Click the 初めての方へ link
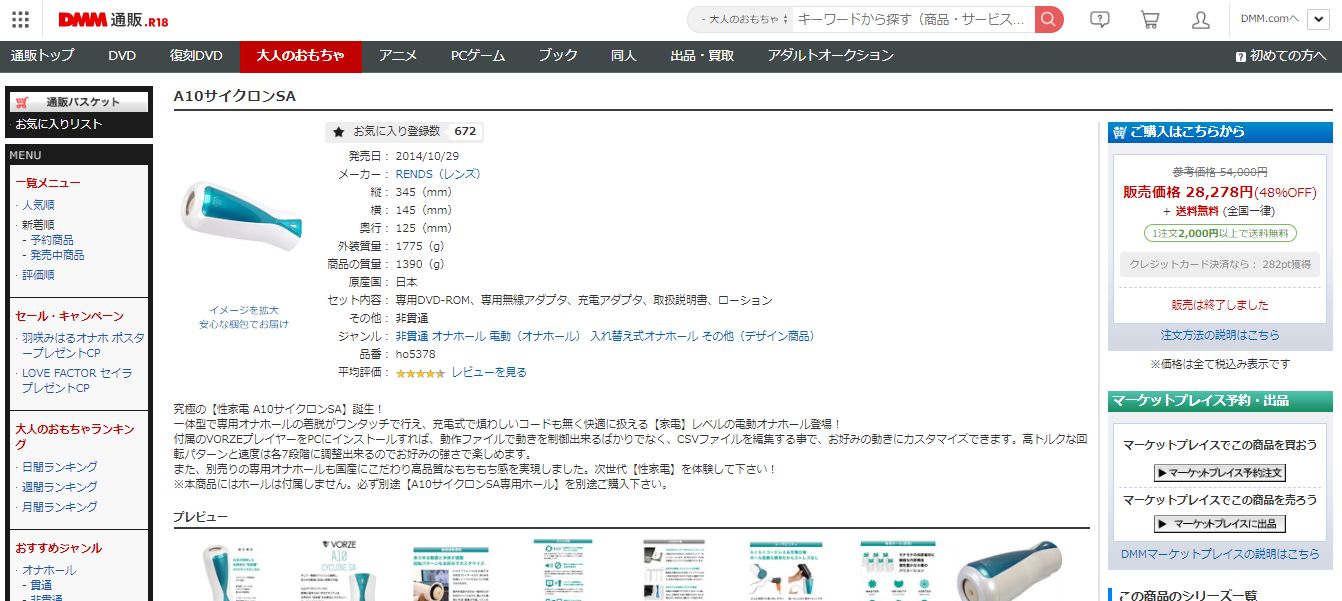The image size is (1342, 601). [1288, 57]
